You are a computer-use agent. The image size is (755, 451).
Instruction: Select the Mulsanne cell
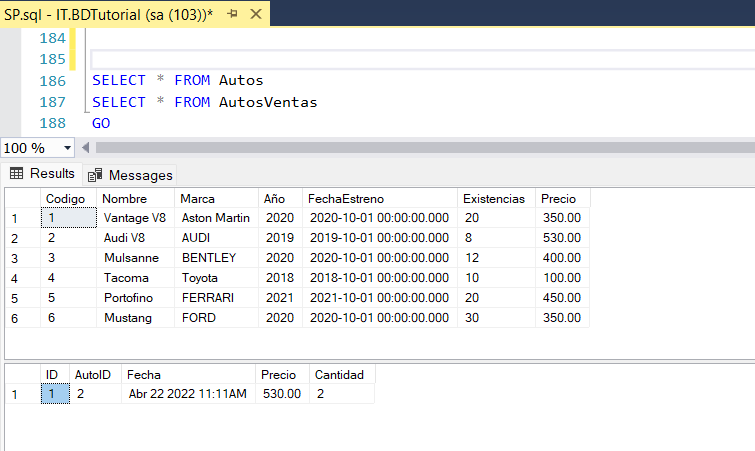135,258
